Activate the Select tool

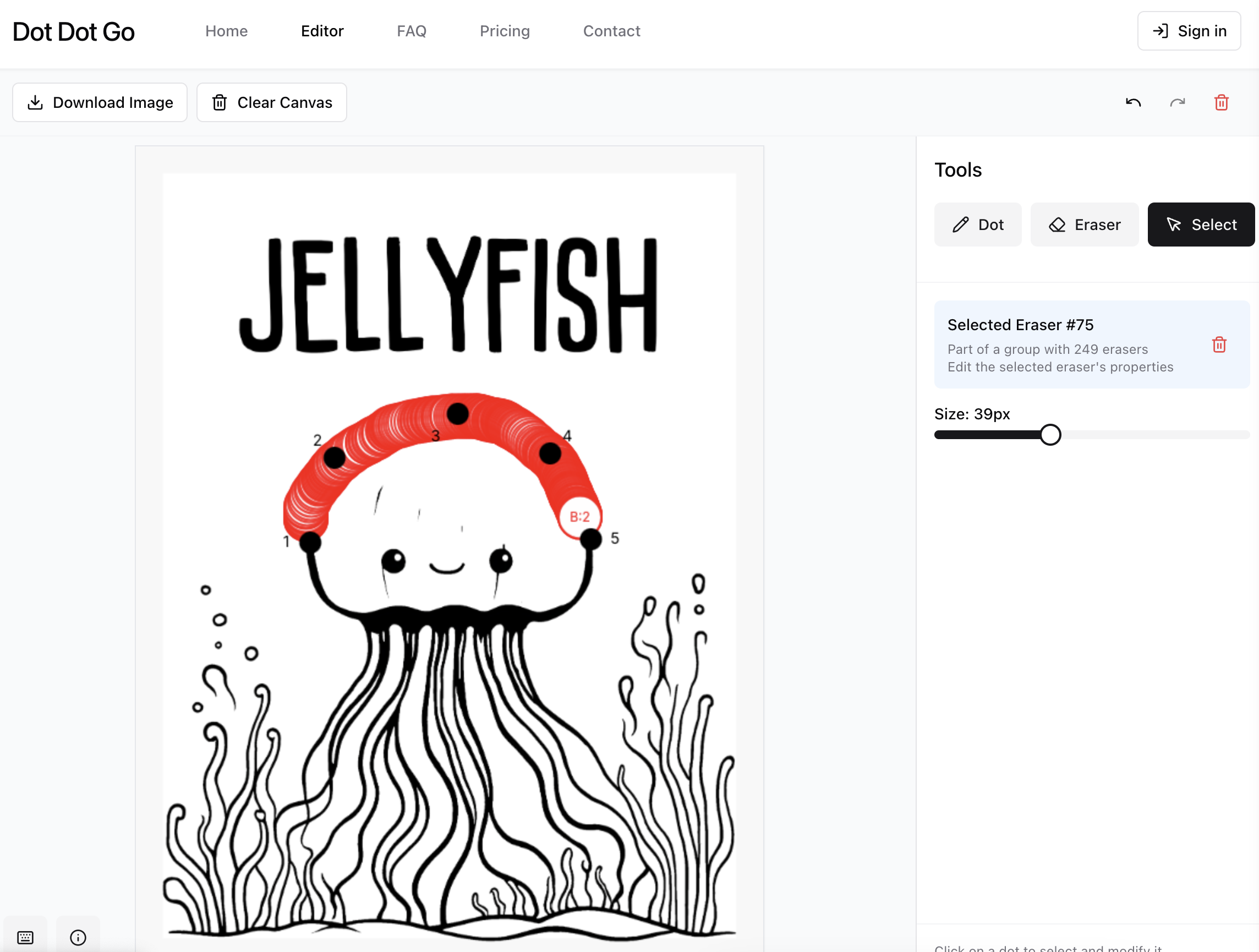tap(1200, 224)
